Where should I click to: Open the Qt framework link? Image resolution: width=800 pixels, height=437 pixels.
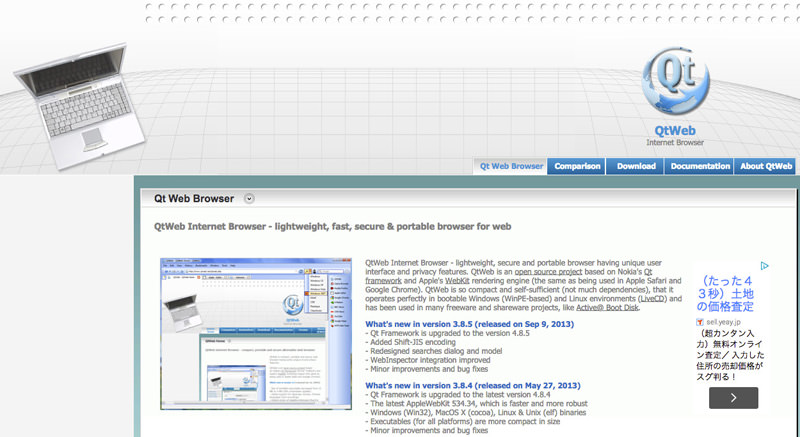pyautogui.click(x=384, y=280)
